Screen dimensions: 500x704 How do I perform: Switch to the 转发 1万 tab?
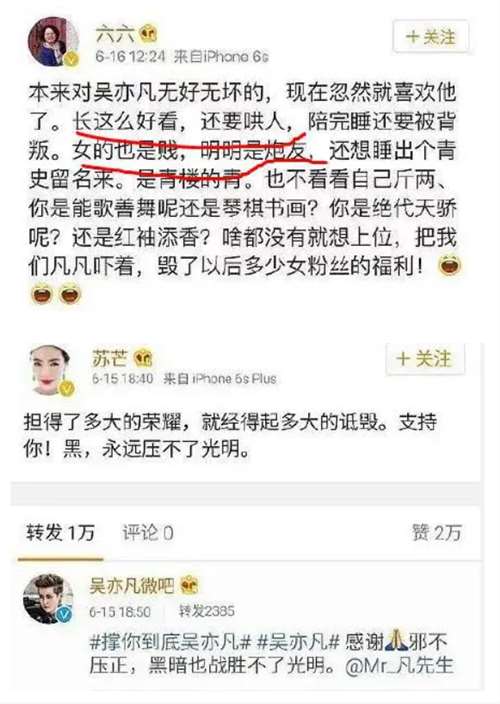[60, 533]
